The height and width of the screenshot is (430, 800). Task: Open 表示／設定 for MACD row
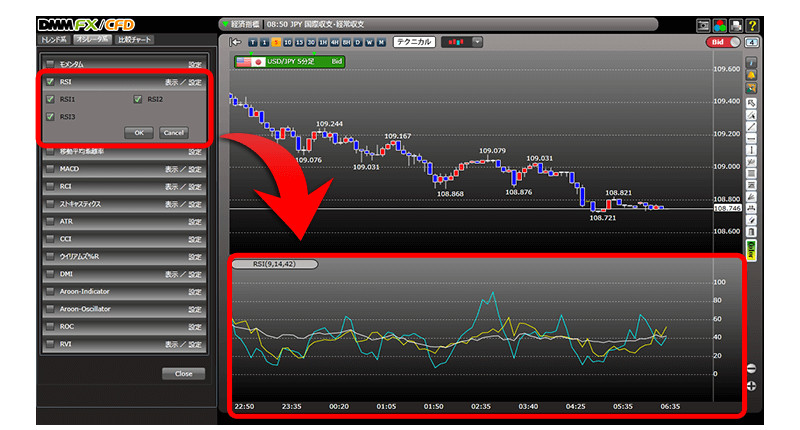[183, 169]
